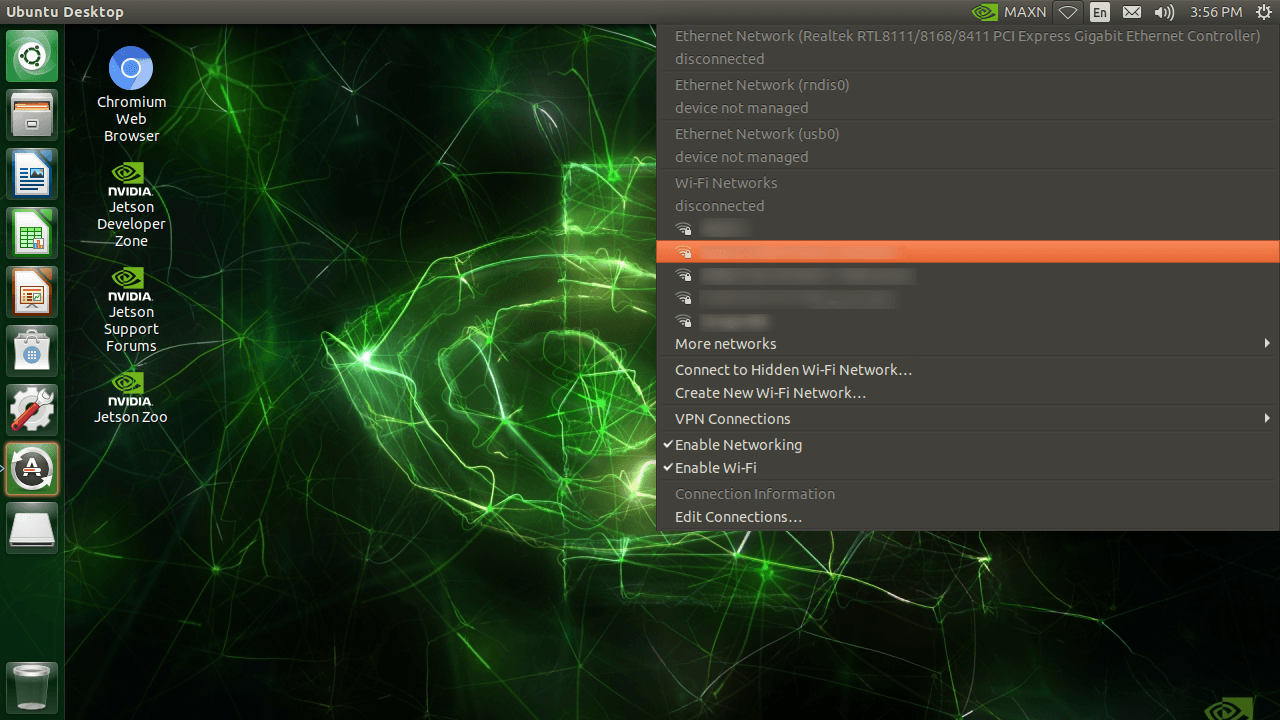Screen dimensions: 1280x720
Task: Open Jetson Support Forums desktop shortcut
Action: pos(131,310)
